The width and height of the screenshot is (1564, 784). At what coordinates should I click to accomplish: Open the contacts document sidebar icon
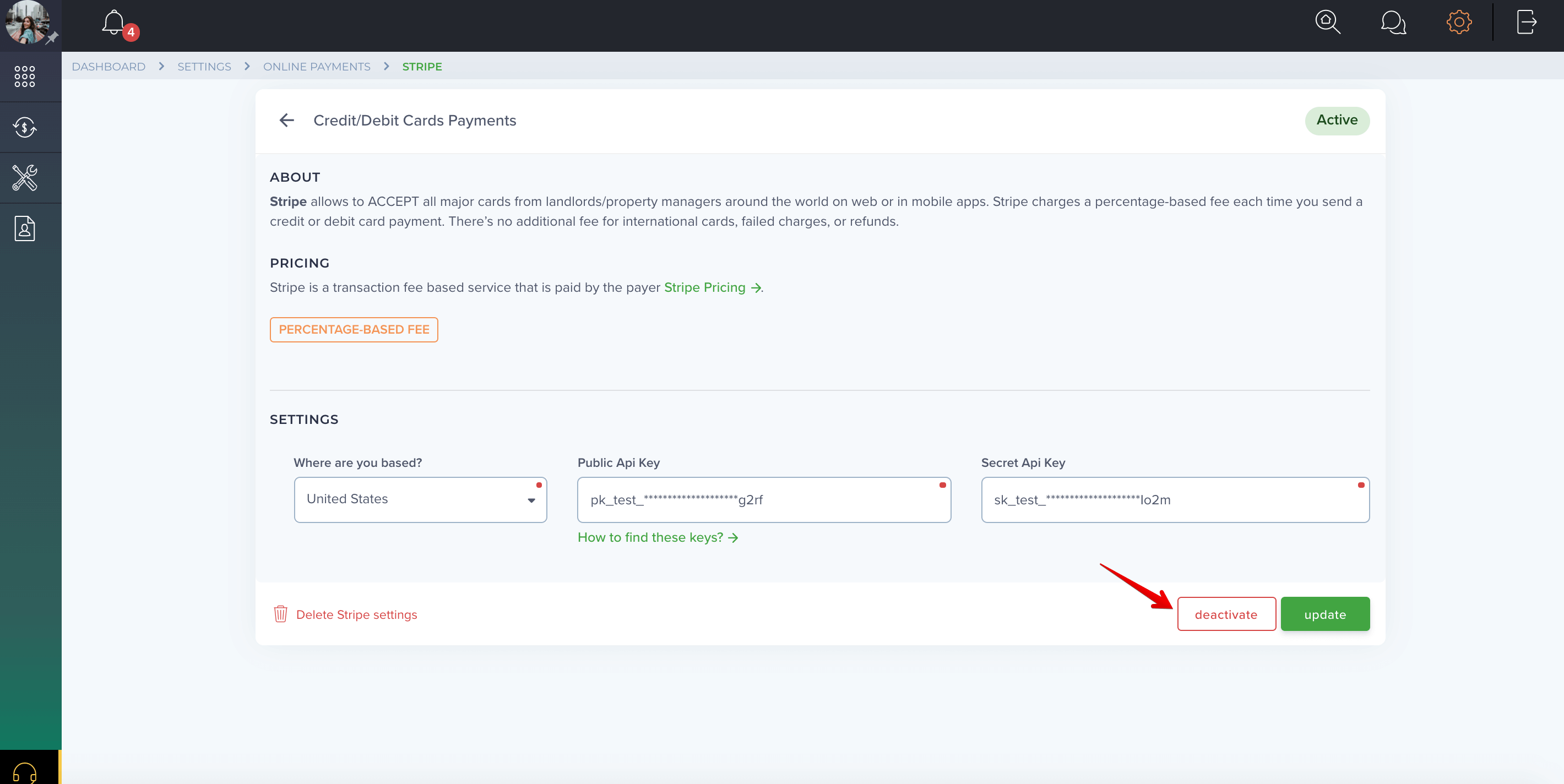[x=25, y=229]
